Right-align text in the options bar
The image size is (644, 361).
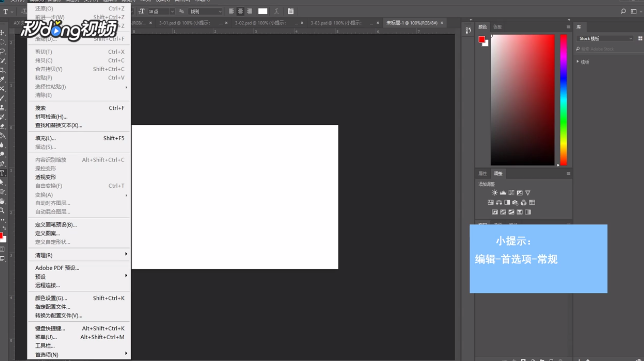pyautogui.click(x=249, y=11)
